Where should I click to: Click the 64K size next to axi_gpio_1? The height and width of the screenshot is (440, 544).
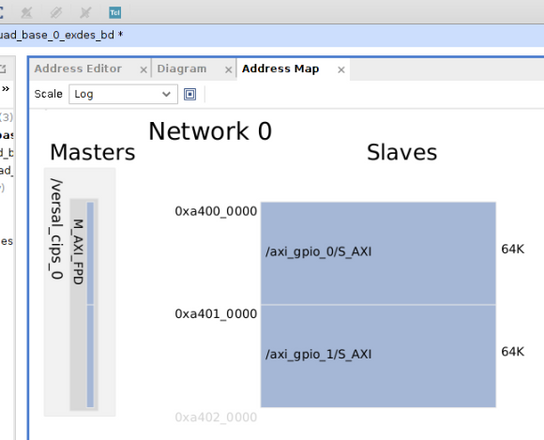(512, 352)
